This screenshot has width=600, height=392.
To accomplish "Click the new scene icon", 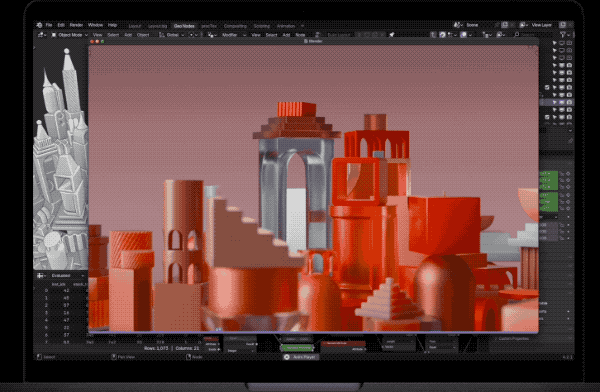I will pyautogui.click(x=505, y=25).
